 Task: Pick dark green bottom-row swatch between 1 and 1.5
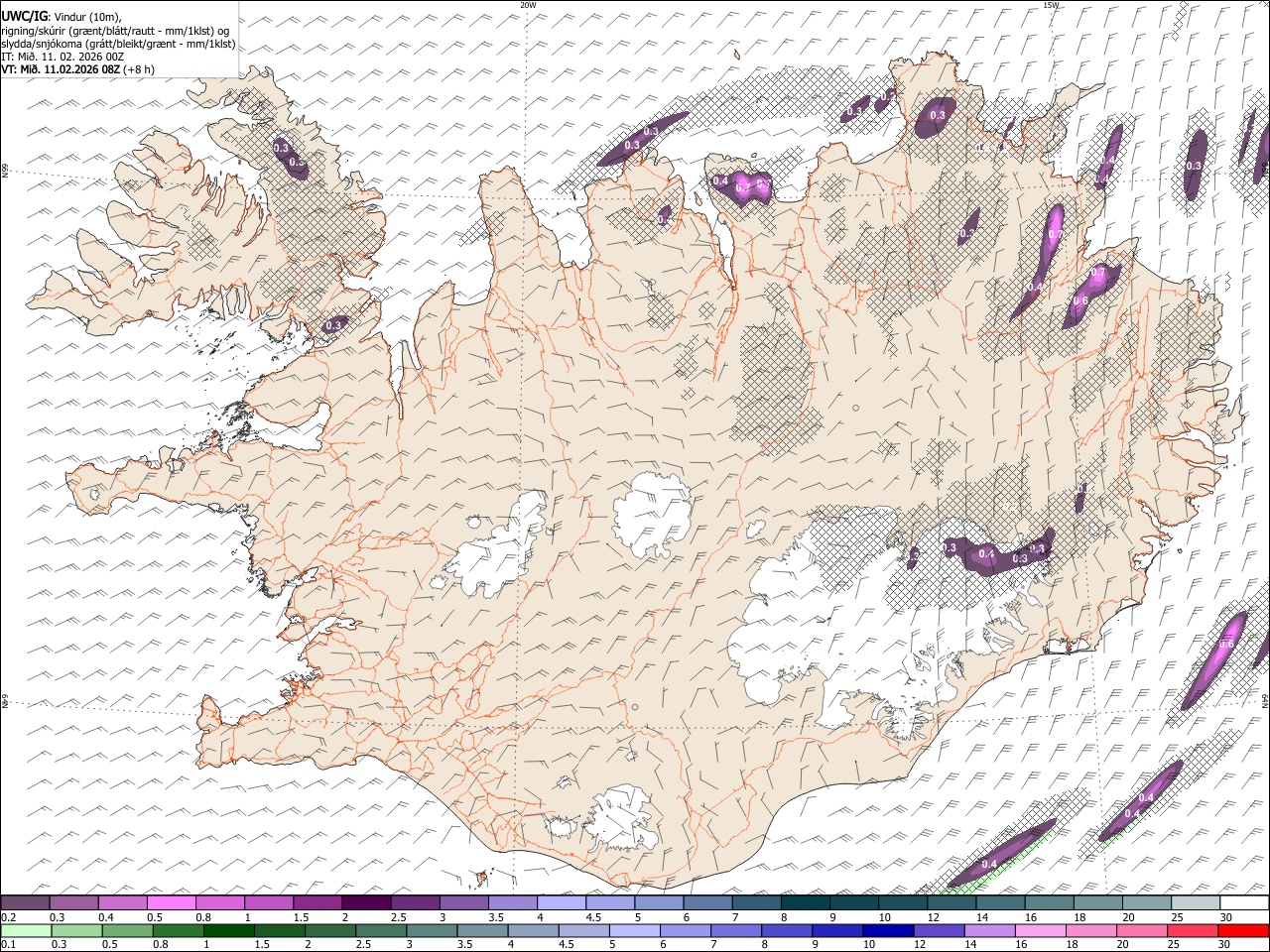click(228, 931)
